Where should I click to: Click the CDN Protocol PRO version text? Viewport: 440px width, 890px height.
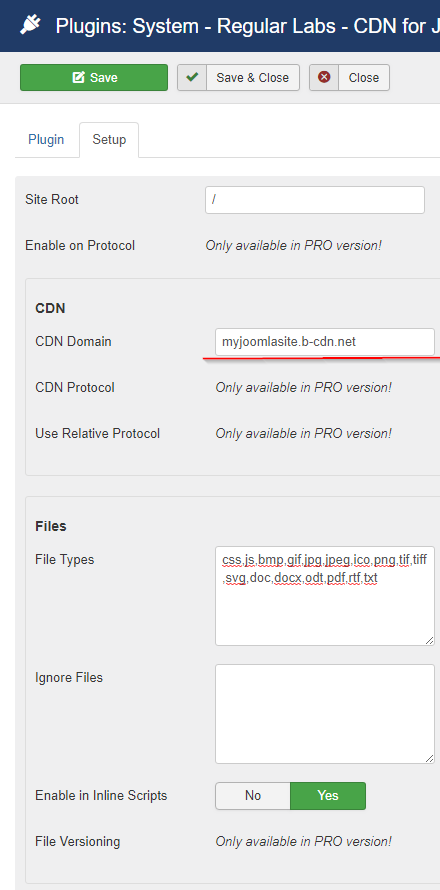[x=303, y=388]
